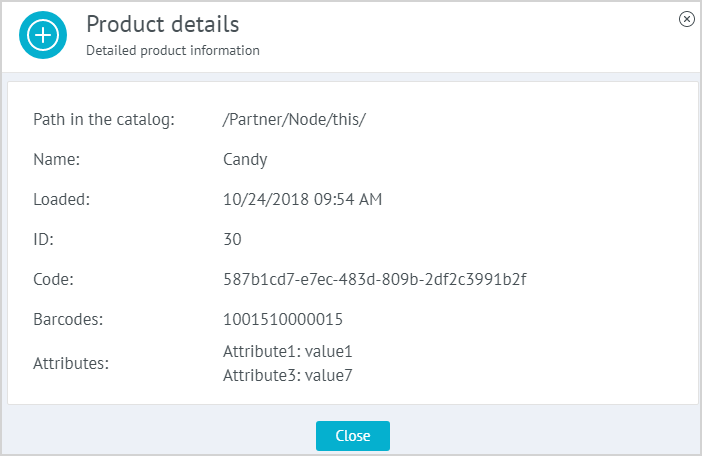Click the "Loaded:" field label
The image size is (702, 456).
pos(62,199)
